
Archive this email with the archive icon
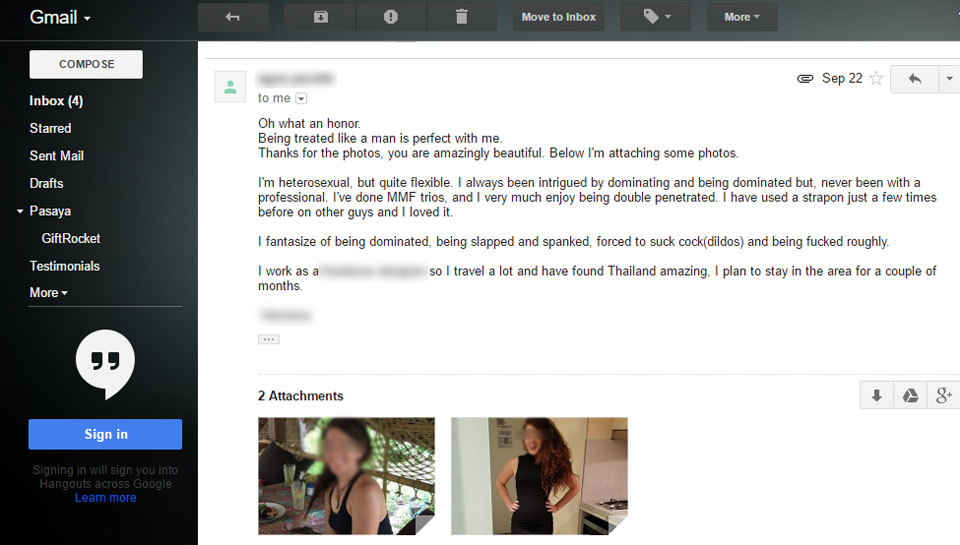320,17
